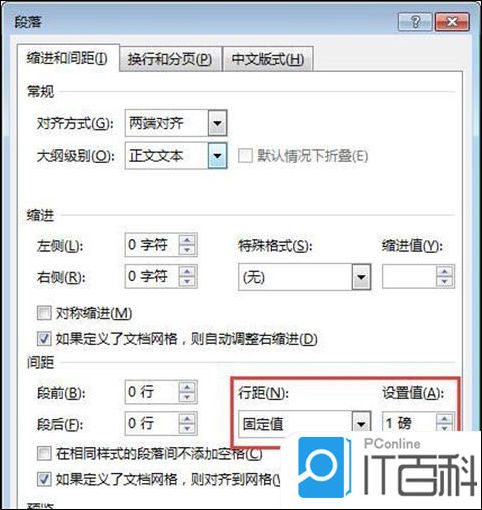Increase spacing before paragraph (段前) up arrow
482x510 pixels.
(187, 387)
